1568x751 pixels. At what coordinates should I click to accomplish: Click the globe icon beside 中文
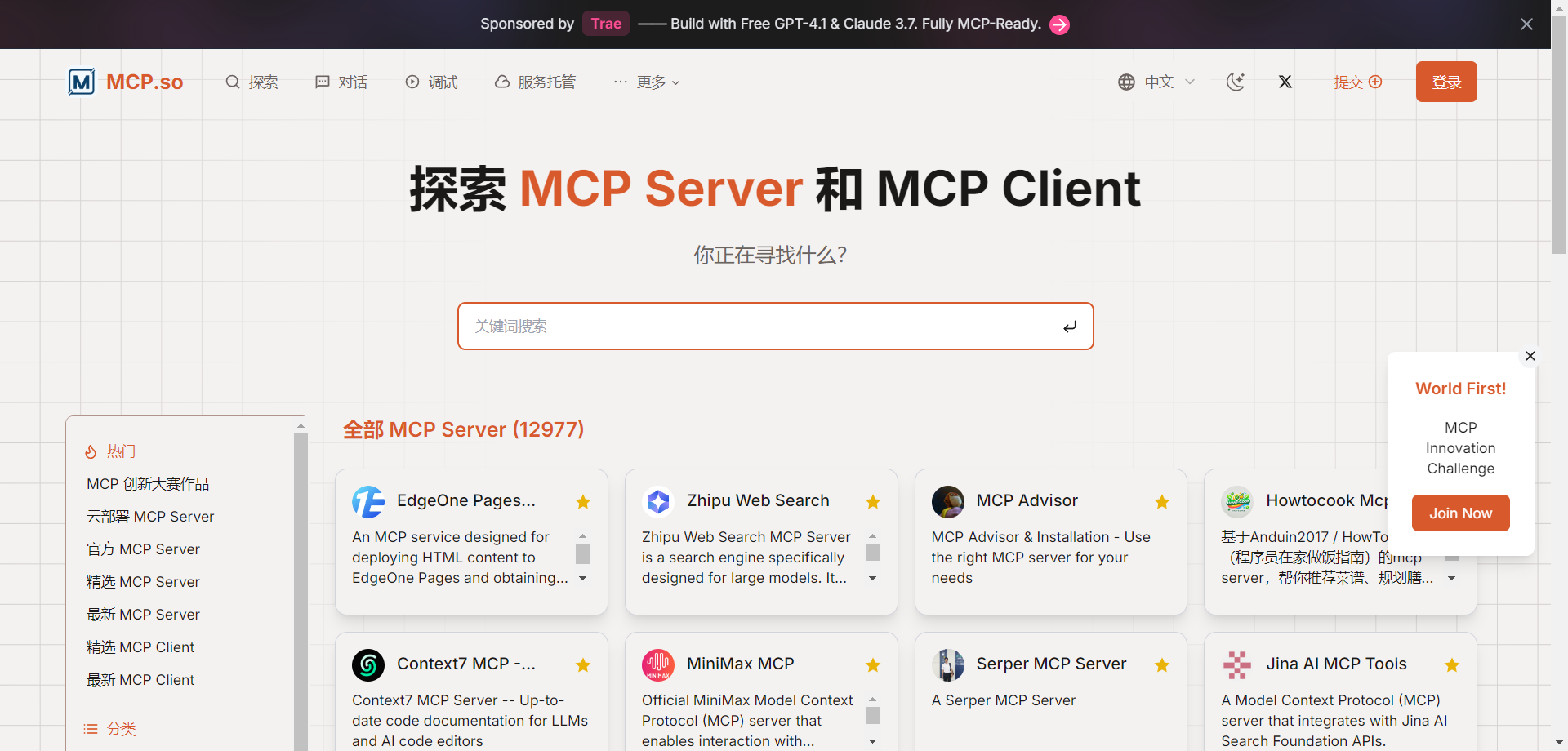(1126, 82)
